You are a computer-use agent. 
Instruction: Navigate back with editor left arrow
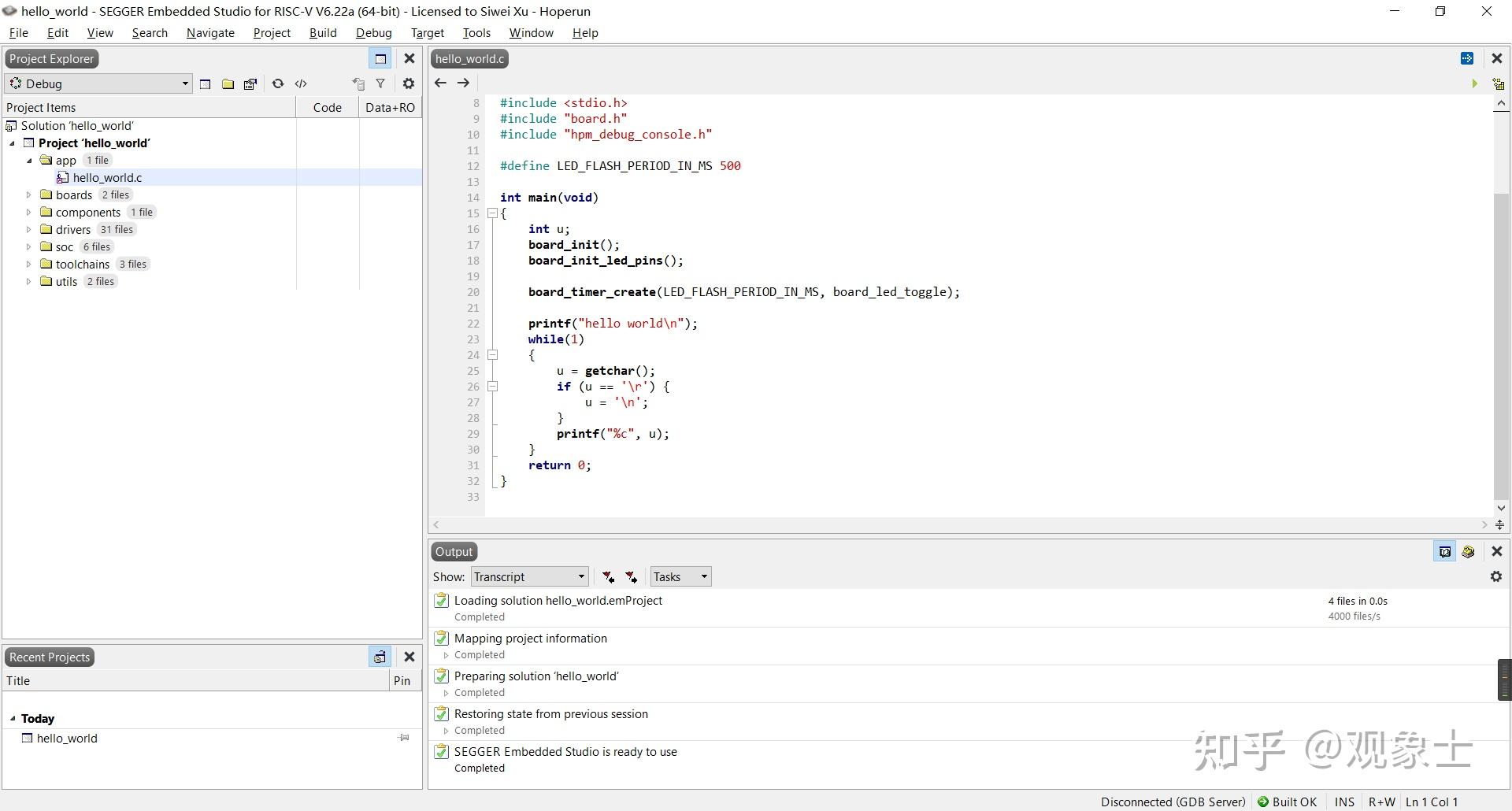point(441,83)
